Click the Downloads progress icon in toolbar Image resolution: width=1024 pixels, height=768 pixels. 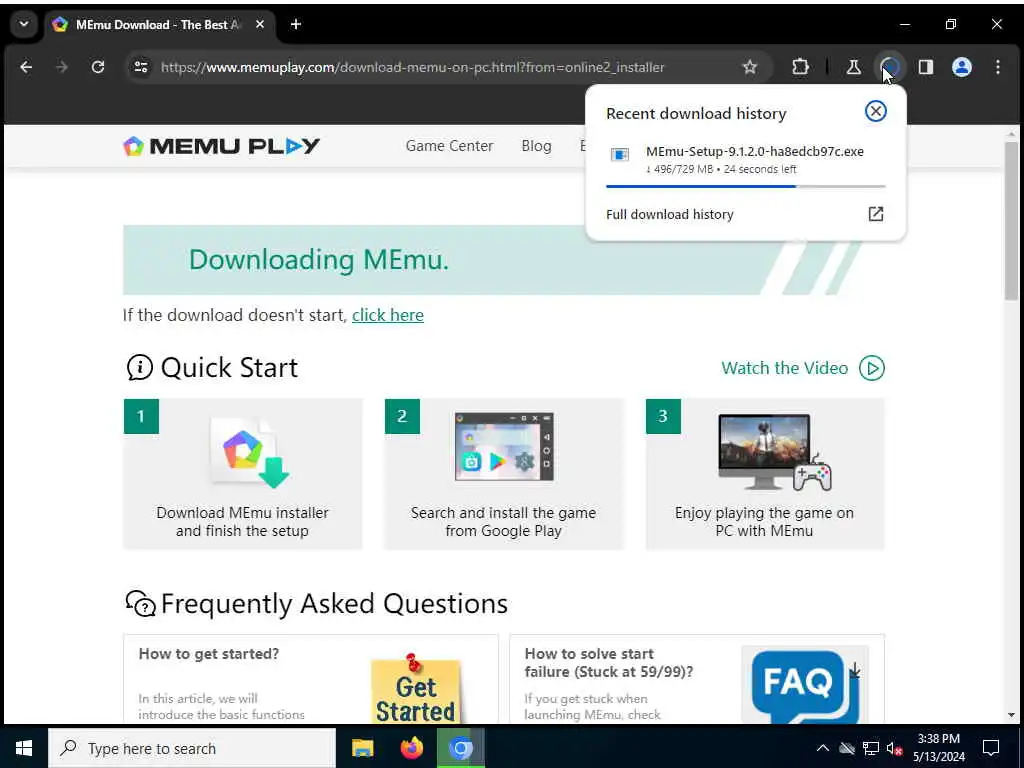[890, 67]
